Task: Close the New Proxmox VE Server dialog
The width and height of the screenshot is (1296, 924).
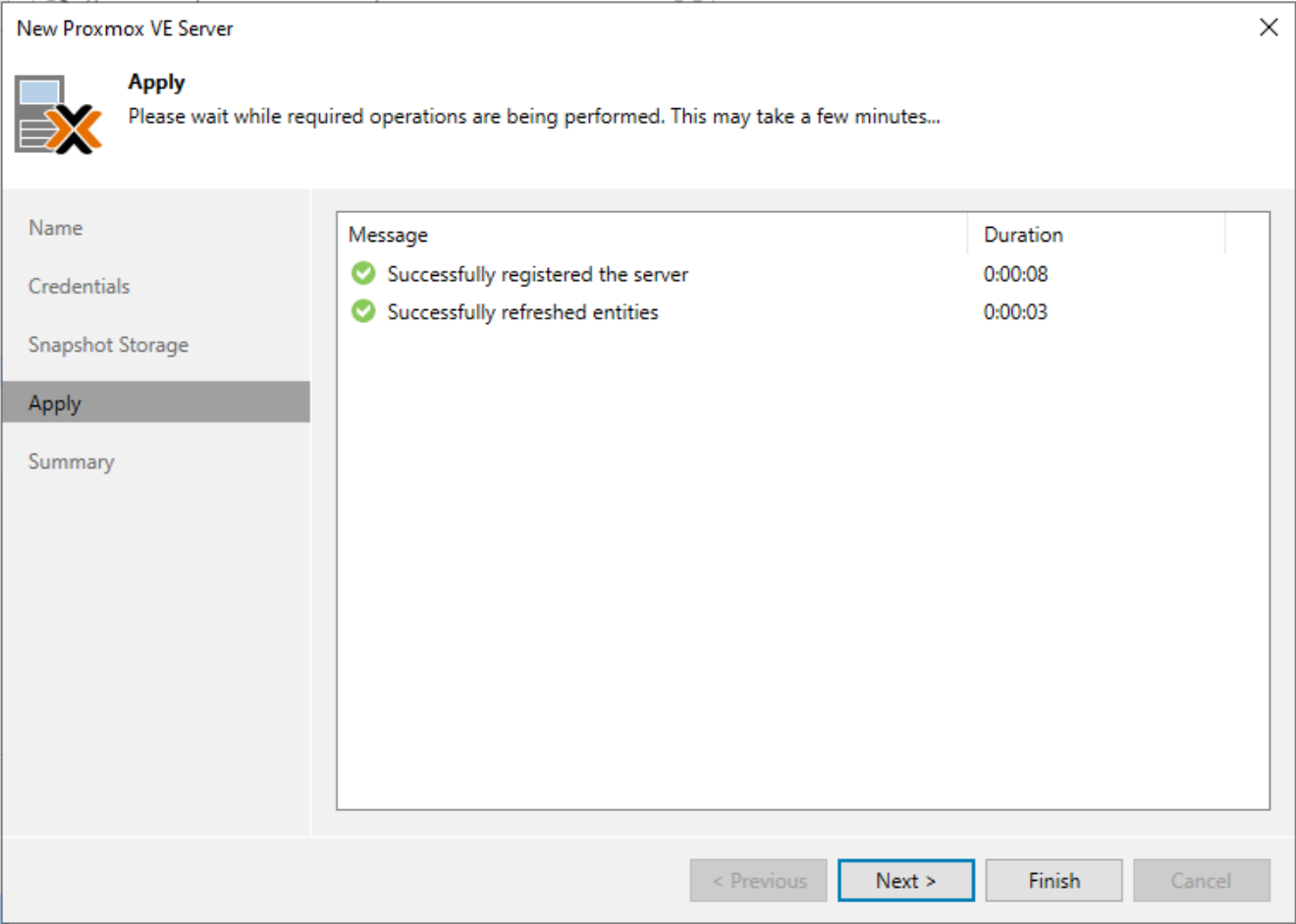Action: [x=1269, y=27]
